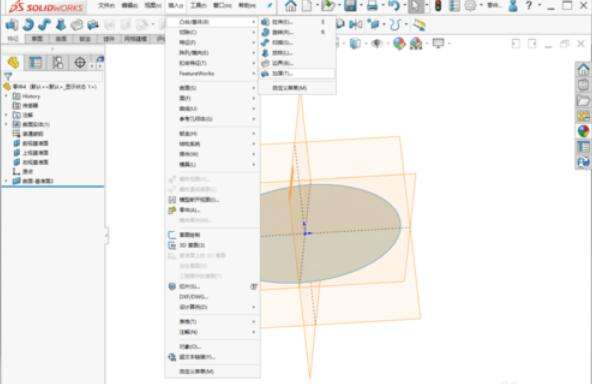This screenshot has width=592, height=384.
Task: Click the Extruded Boss icon in Features toolbar
Action: (12, 25)
